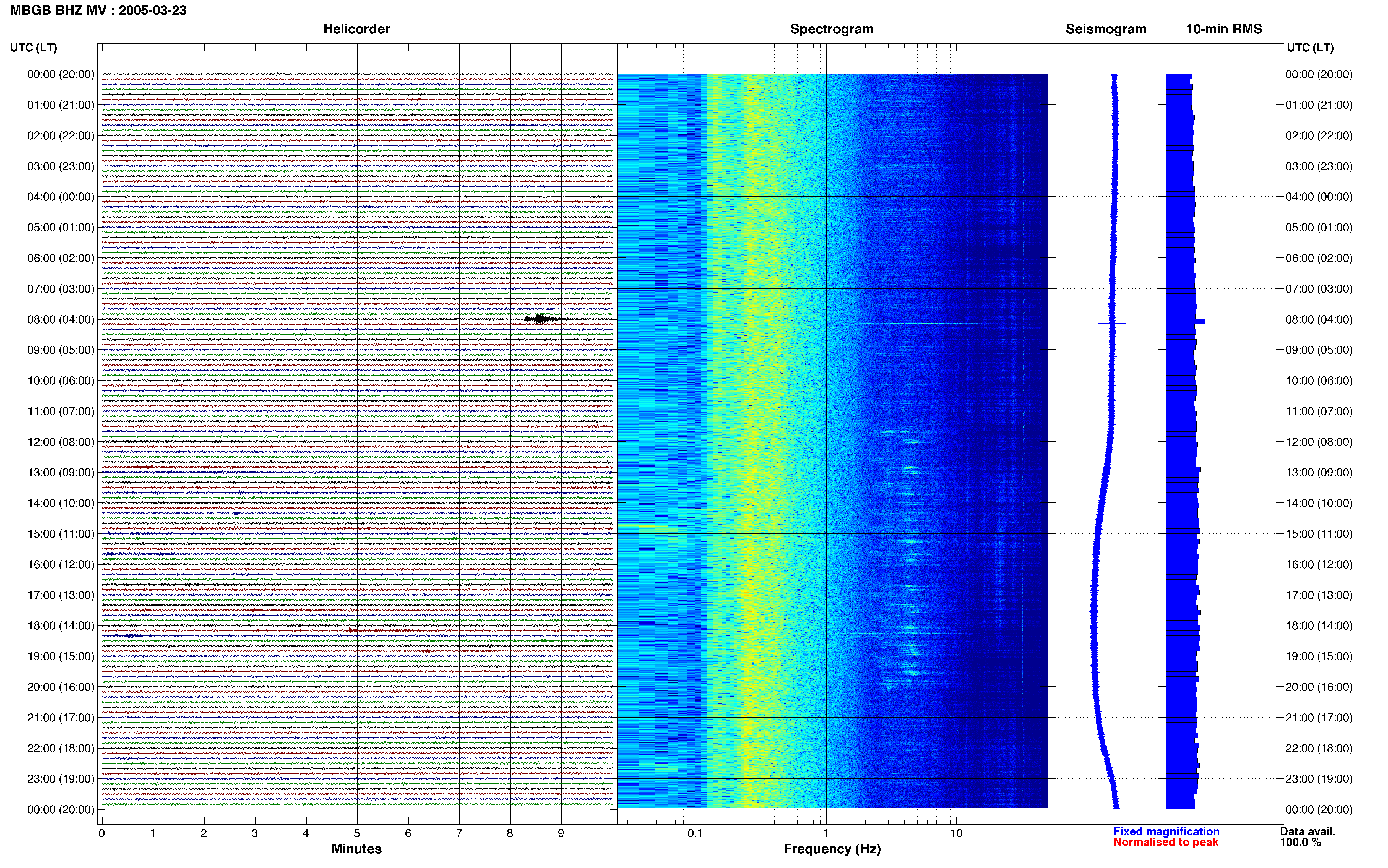Click the 'Data avail.' label
1388x868 pixels.
(x=1308, y=831)
